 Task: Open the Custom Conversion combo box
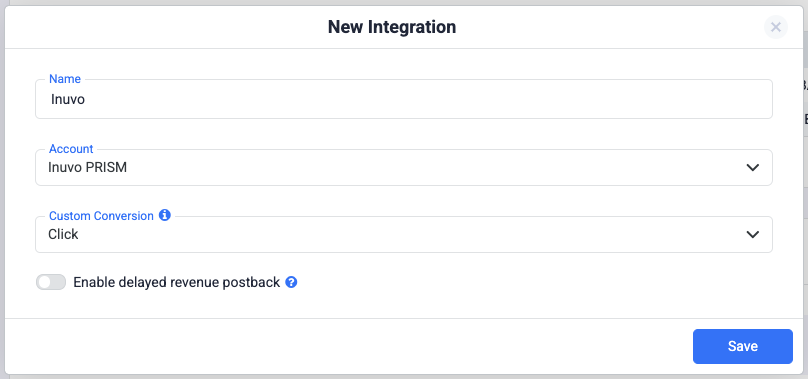click(403, 235)
